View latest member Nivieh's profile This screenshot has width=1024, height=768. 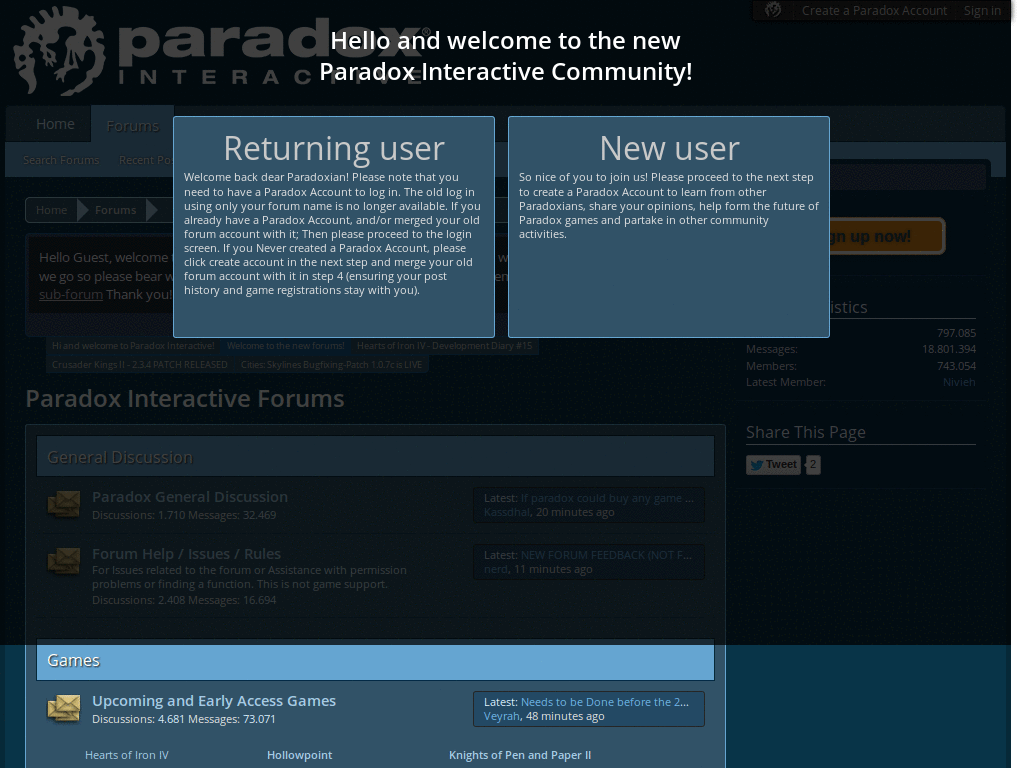[959, 382]
